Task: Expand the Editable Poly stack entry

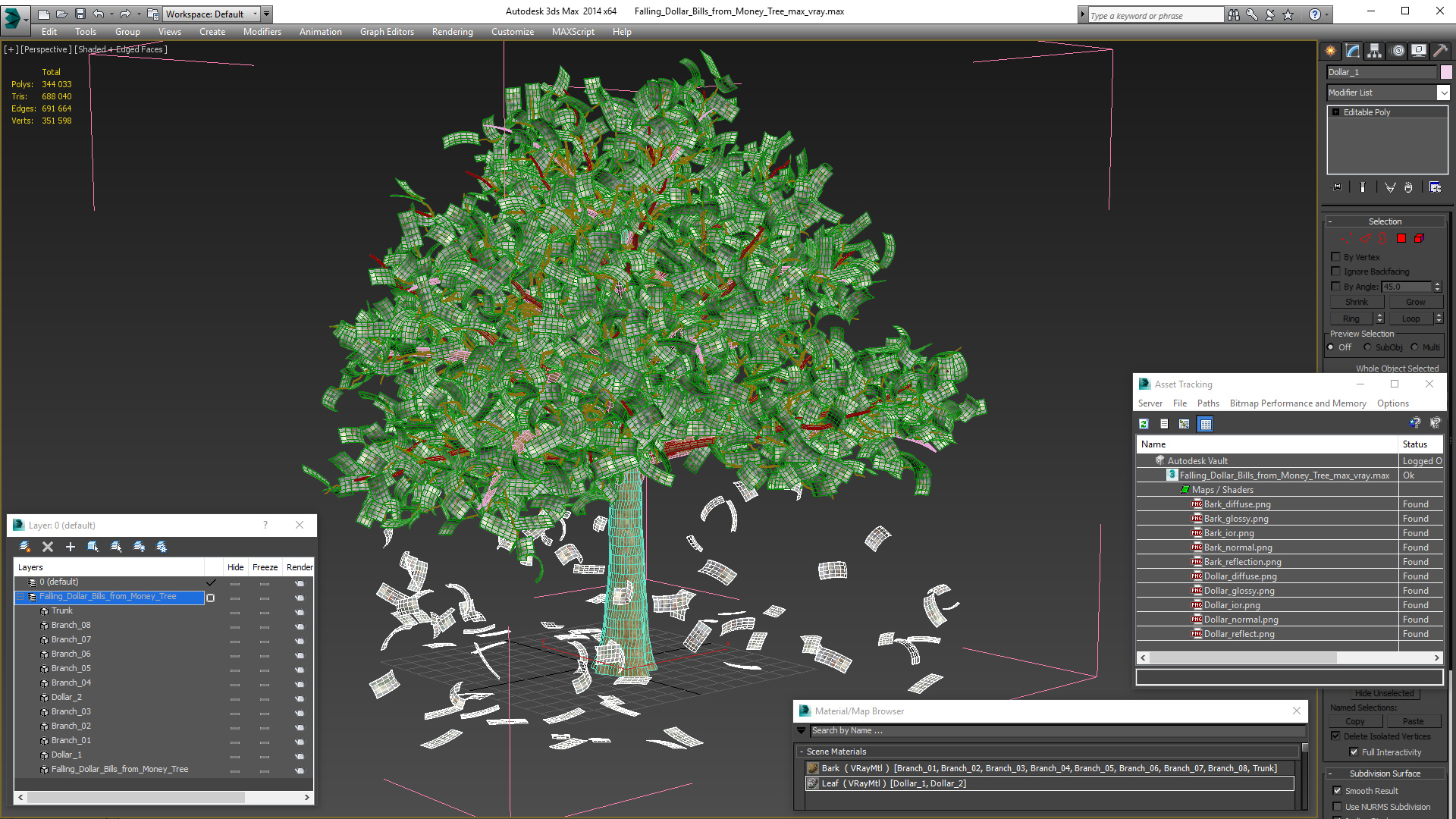Action: [1336, 112]
